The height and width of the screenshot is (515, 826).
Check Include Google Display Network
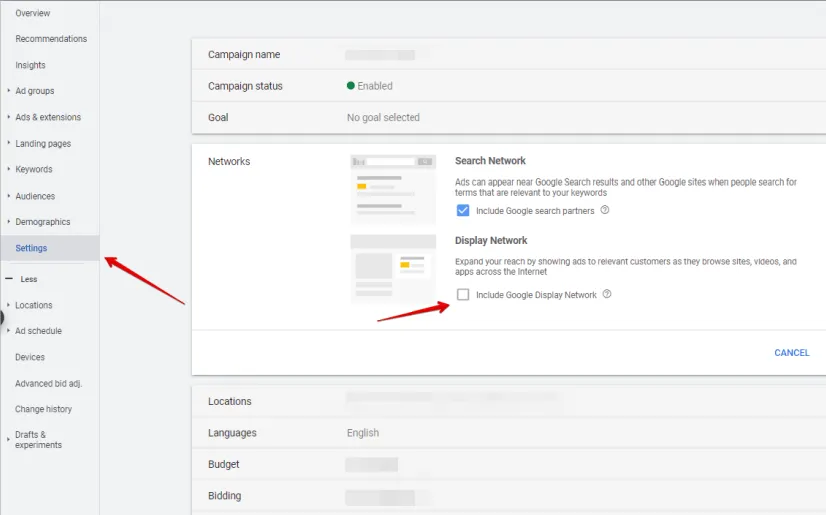[463, 294]
